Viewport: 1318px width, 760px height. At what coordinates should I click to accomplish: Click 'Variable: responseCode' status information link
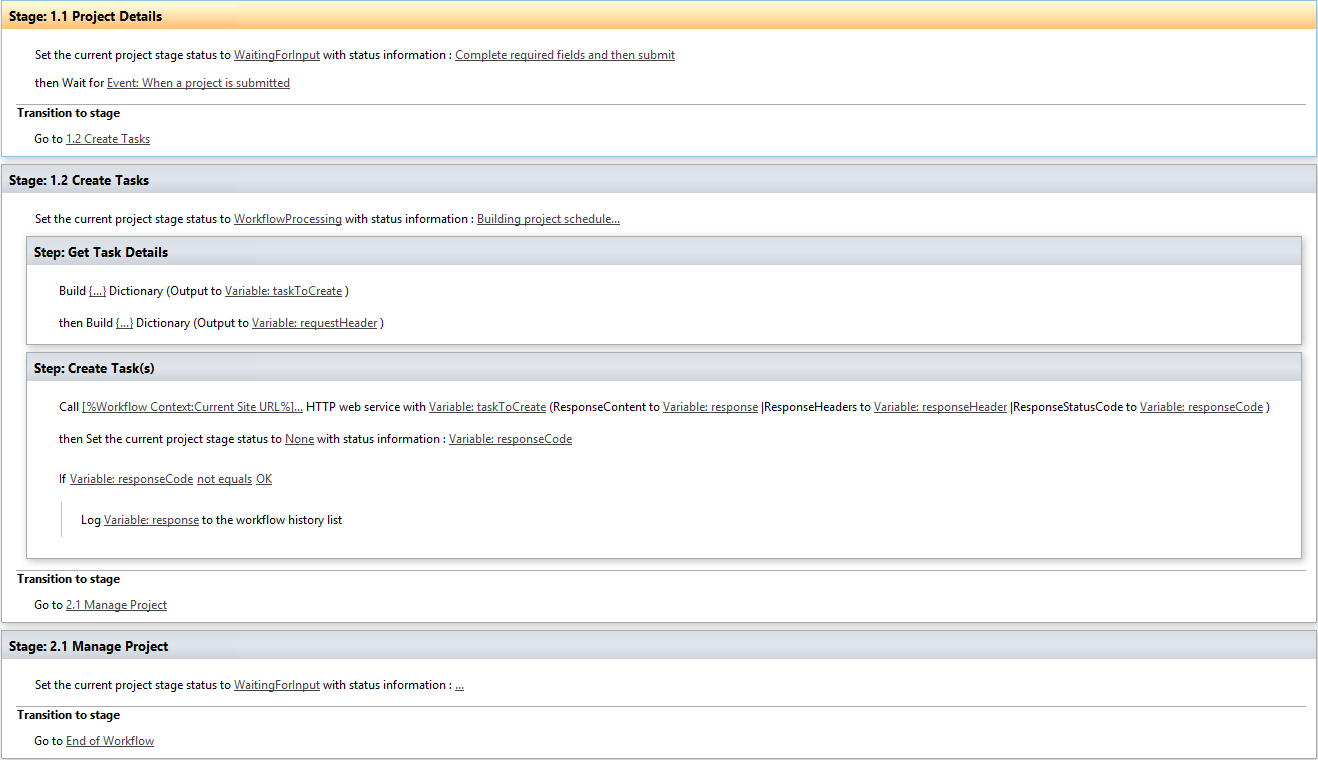coord(510,439)
